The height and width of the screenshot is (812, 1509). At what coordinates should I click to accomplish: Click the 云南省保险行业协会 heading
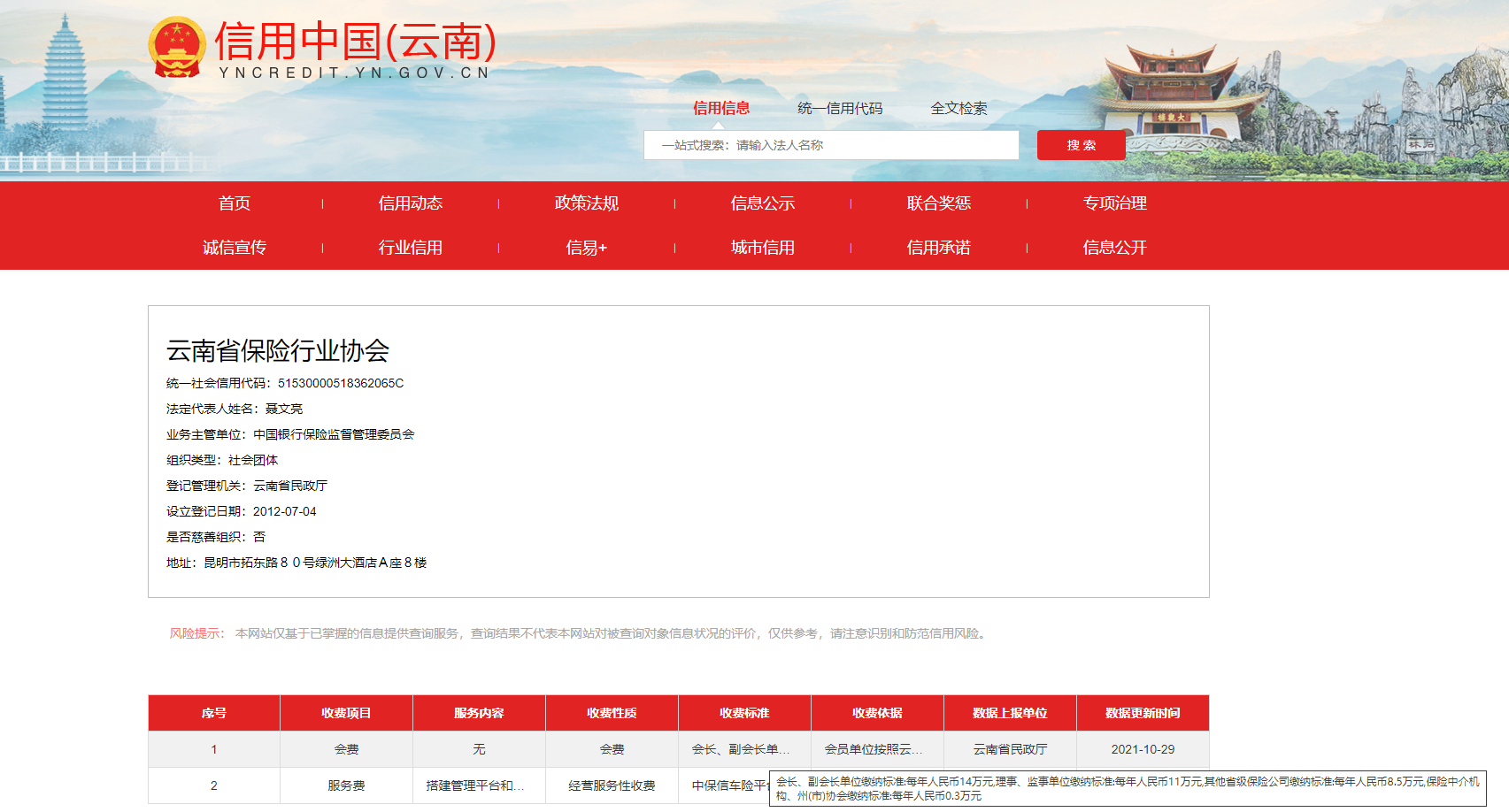pos(278,351)
